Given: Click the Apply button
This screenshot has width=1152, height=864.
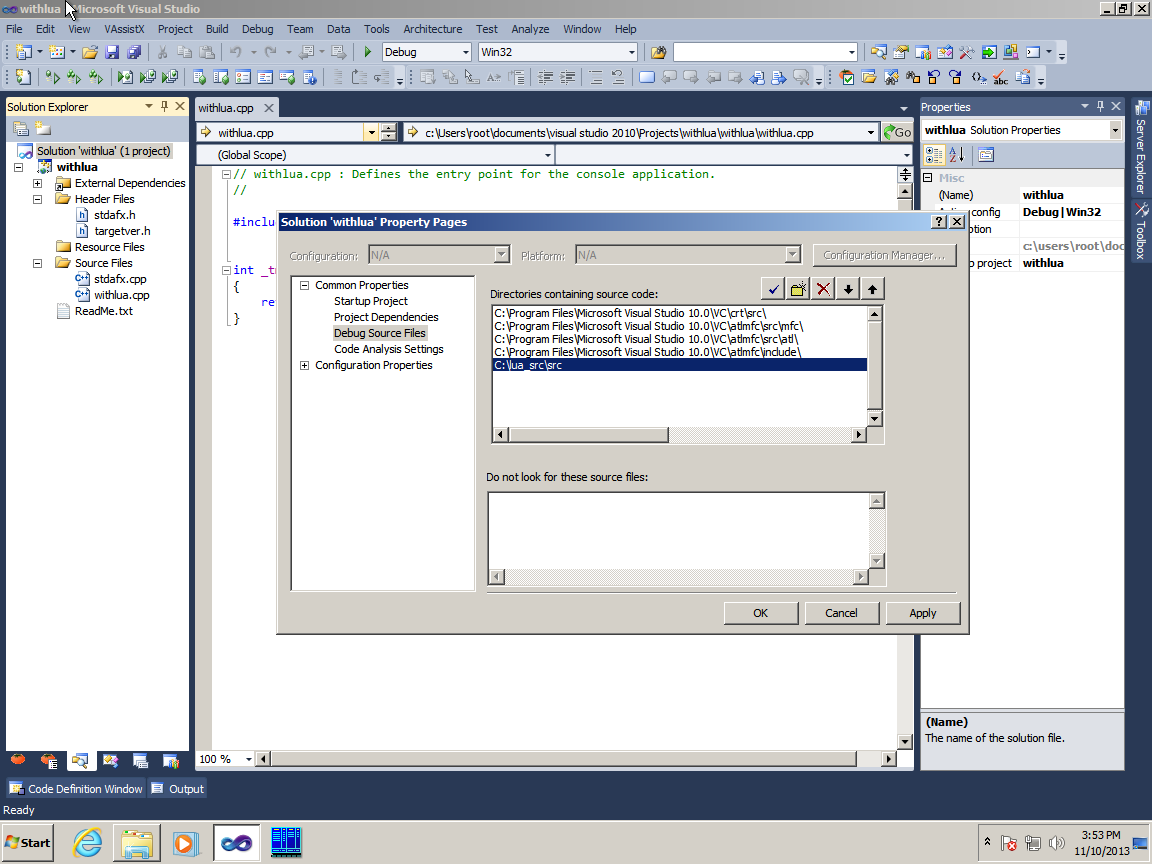Looking at the screenshot, I should [923, 613].
